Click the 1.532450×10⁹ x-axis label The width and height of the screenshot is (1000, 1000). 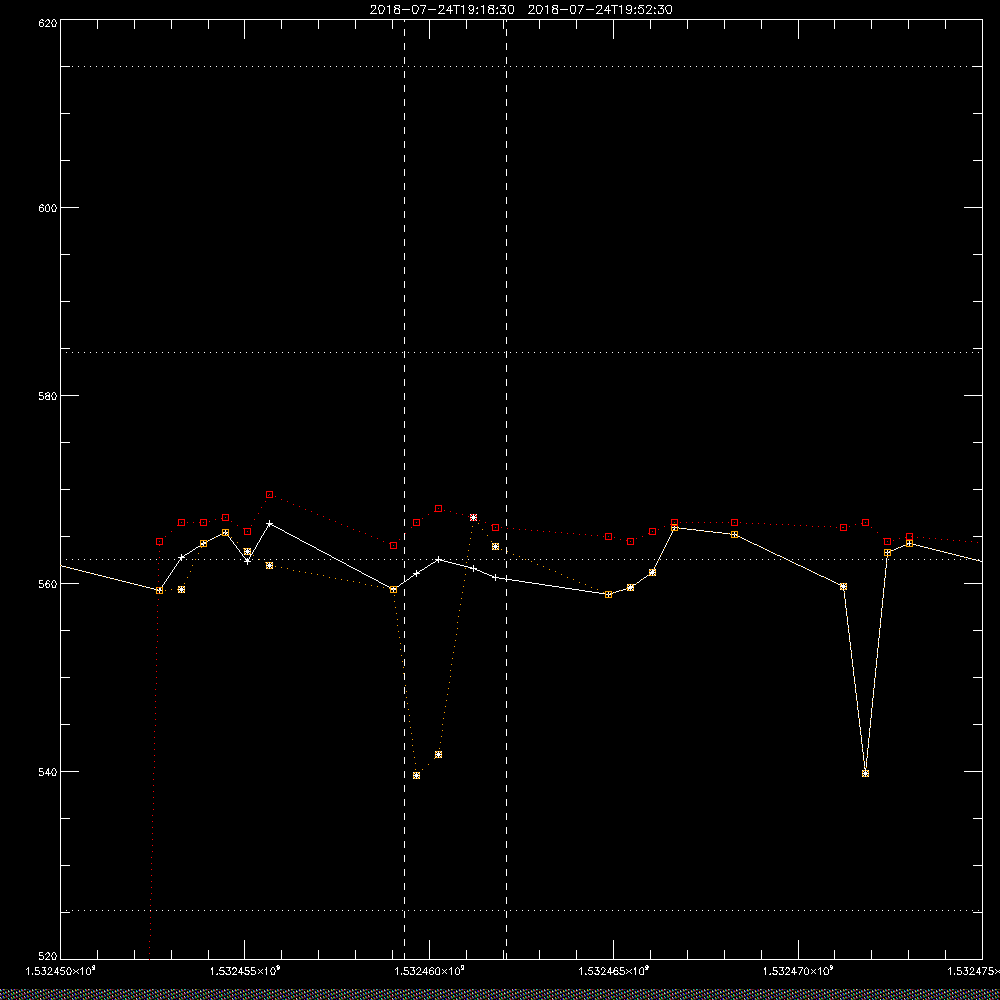(60, 971)
